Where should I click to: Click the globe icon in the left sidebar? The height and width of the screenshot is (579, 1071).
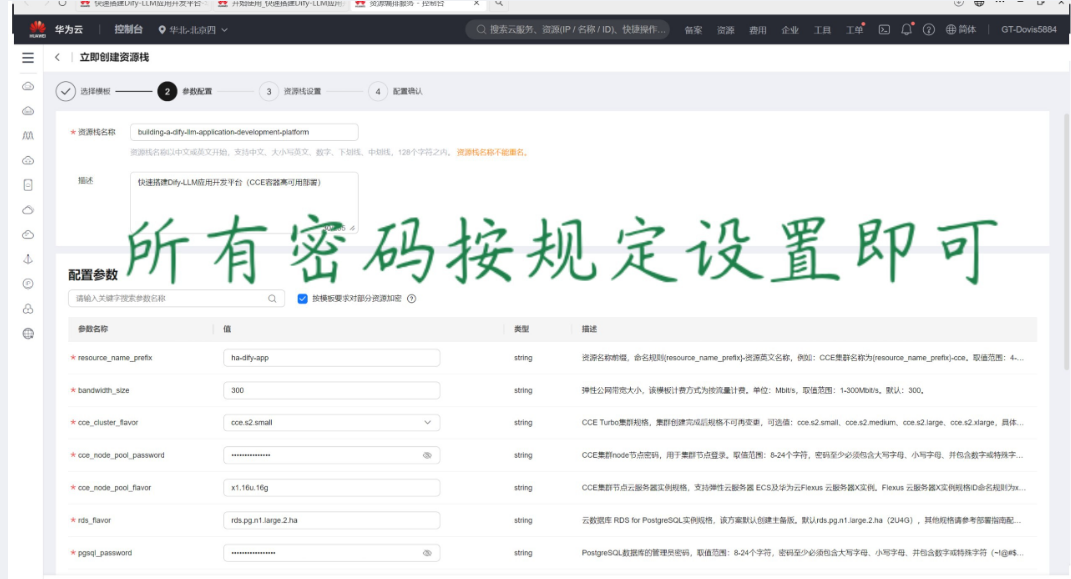pos(28,333)
